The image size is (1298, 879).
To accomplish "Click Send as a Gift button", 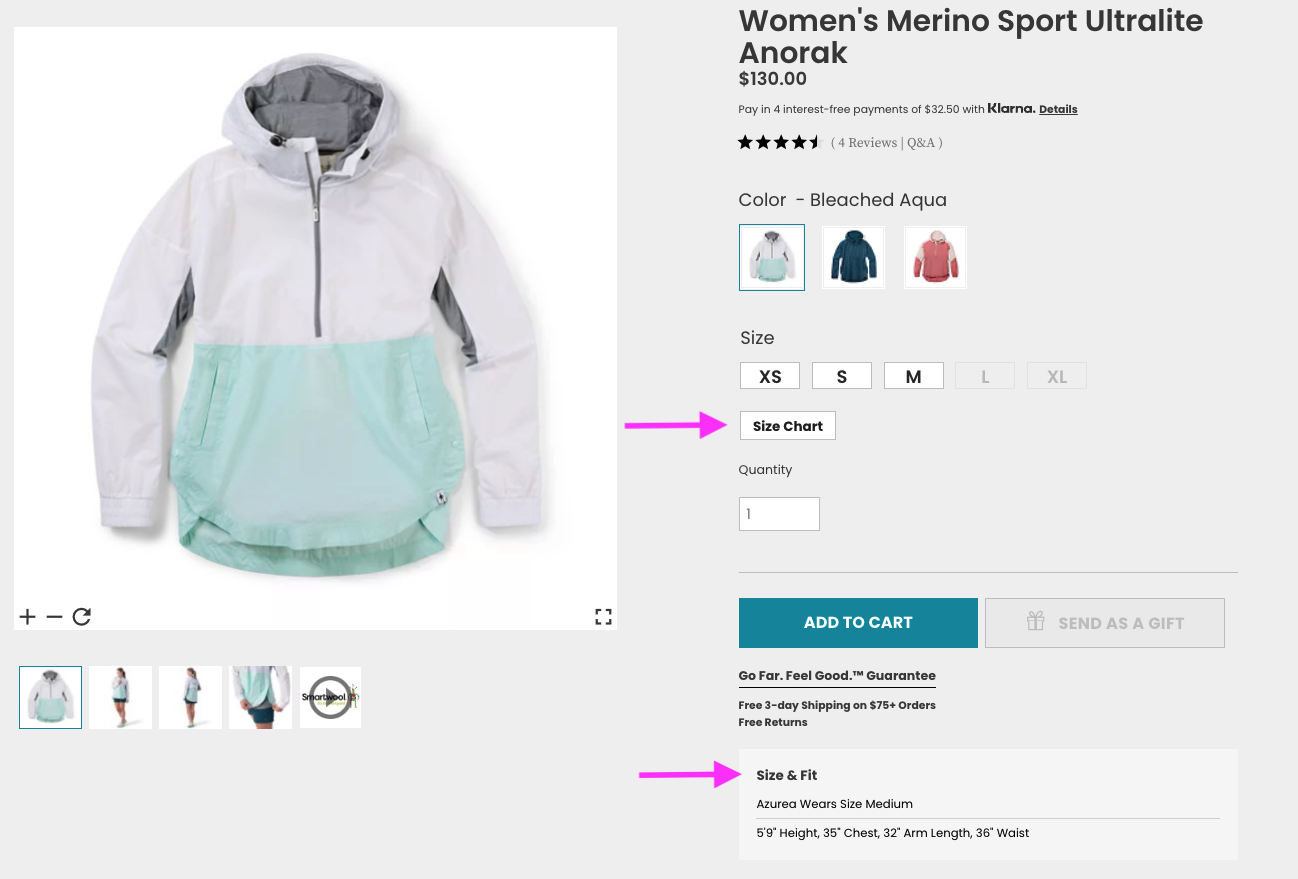I will coord(1104,623).
